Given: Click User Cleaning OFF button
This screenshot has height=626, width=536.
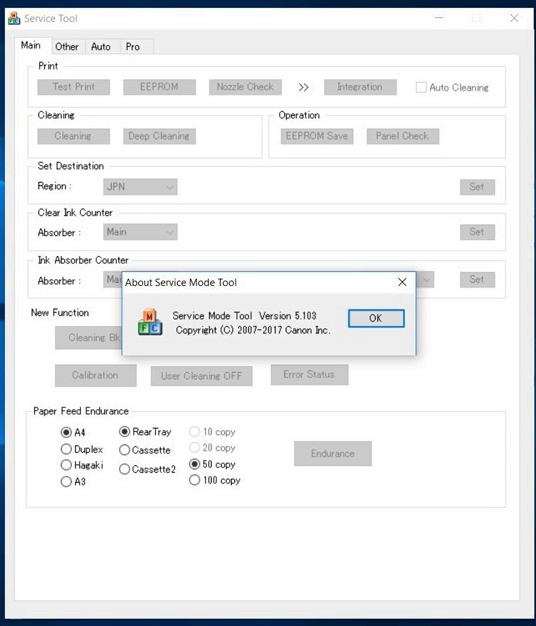Looking at the screenshot, I should click(202, 376).
